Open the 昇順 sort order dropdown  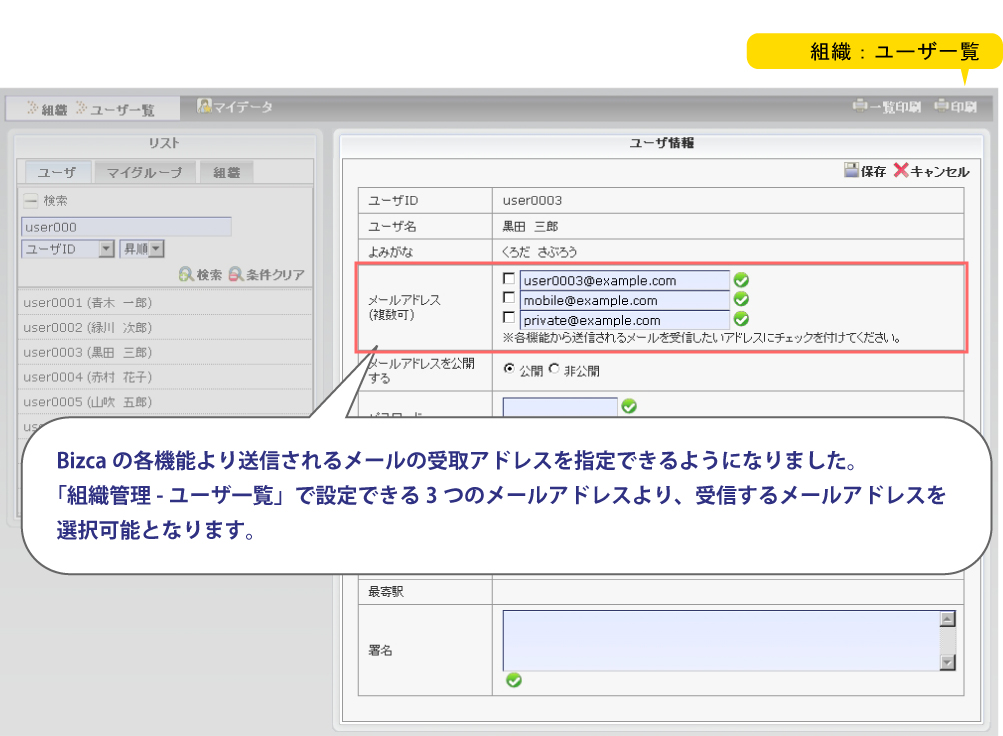click(x=142, y=249)
